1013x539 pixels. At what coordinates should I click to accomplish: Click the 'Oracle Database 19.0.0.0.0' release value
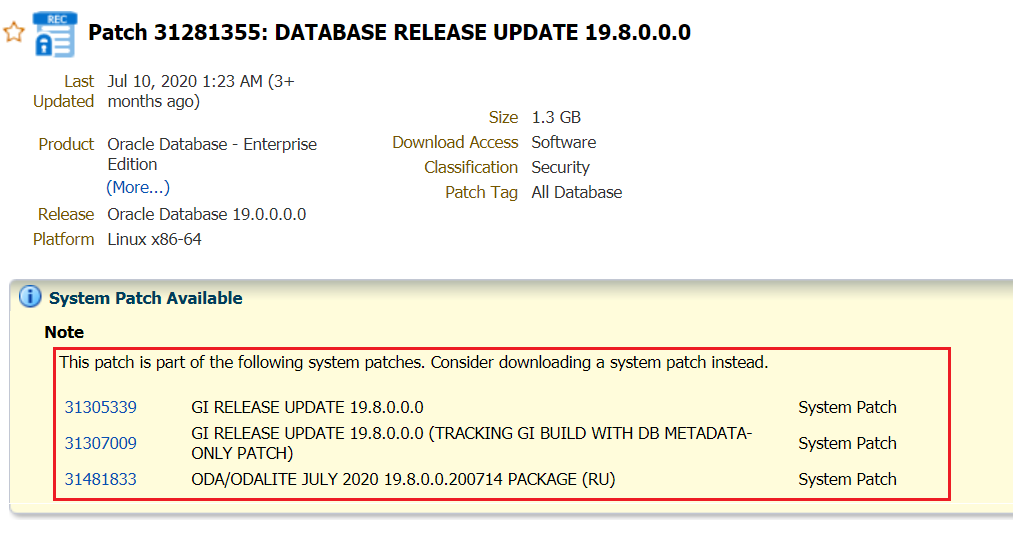207,214
